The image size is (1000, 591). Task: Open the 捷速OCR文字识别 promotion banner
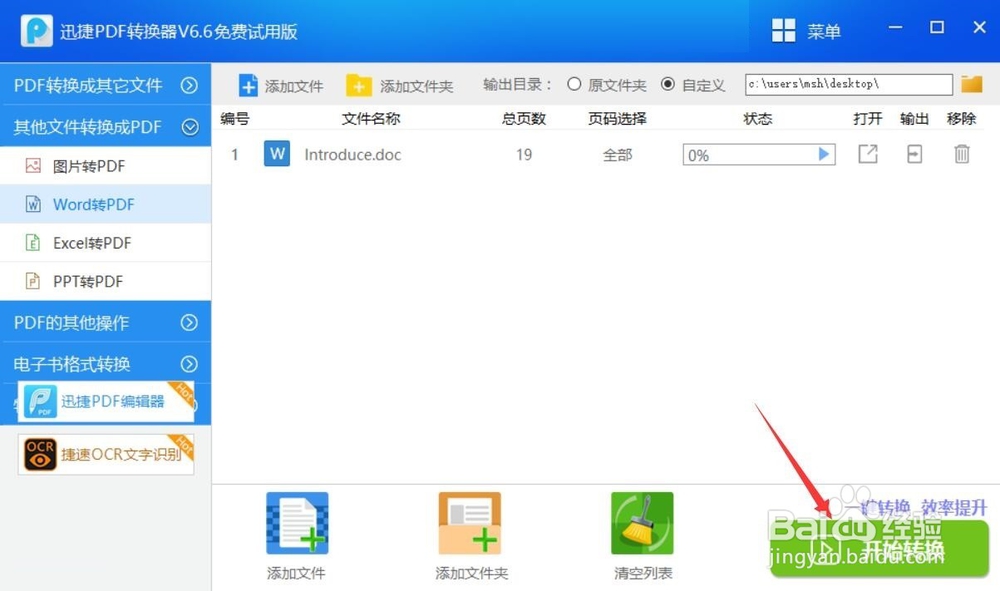(106, 455)
